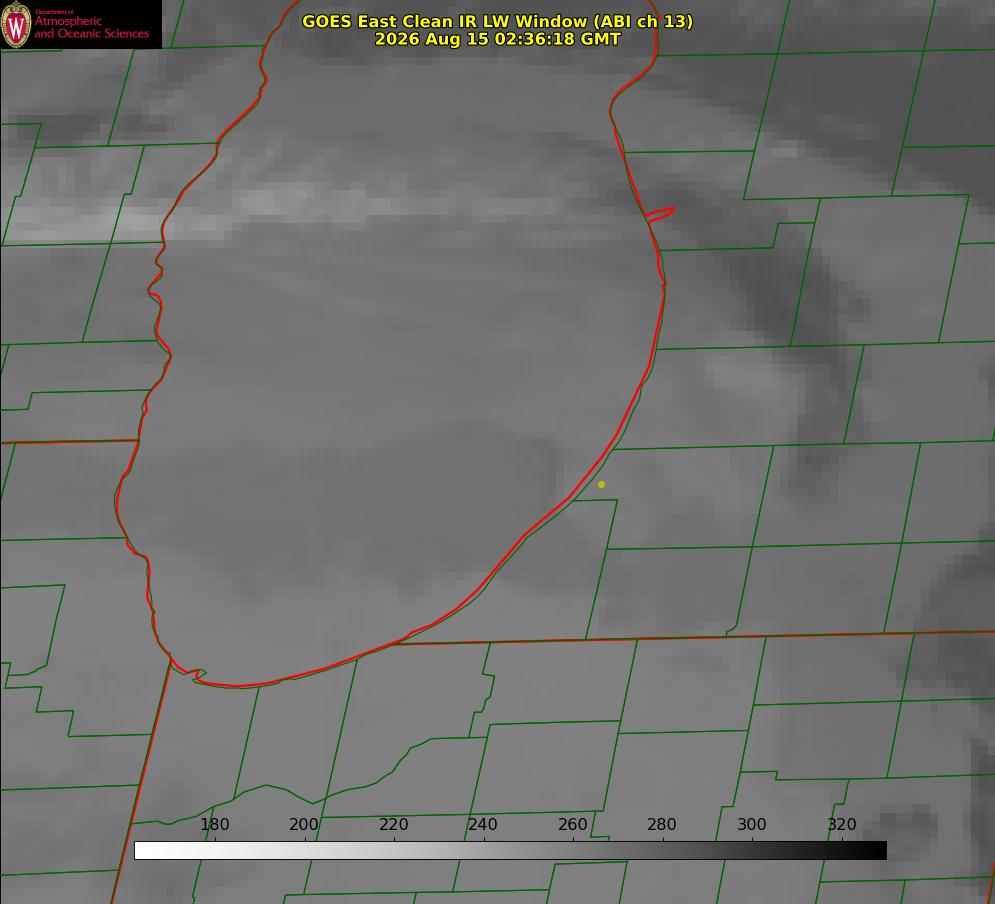
Task: Click the 220 colorbar label
Action: click(393, 824)
